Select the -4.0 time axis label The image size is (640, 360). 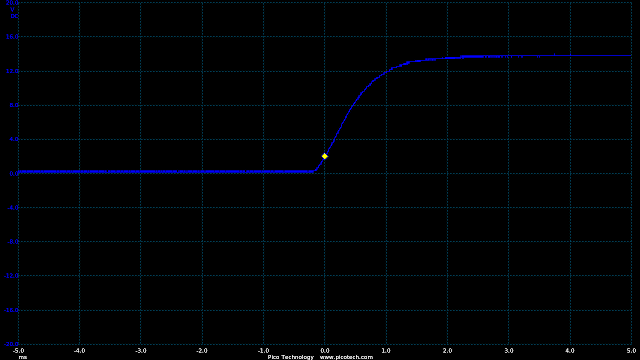tap(80, 351)
